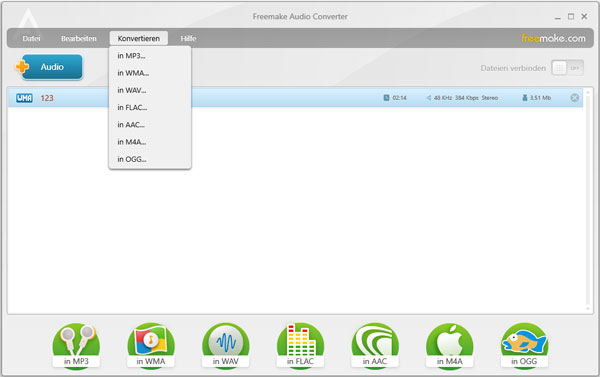Viewport: 600px width, 377px height.
Task: Open the Hilfe menu
Action: tap(188, 39)
